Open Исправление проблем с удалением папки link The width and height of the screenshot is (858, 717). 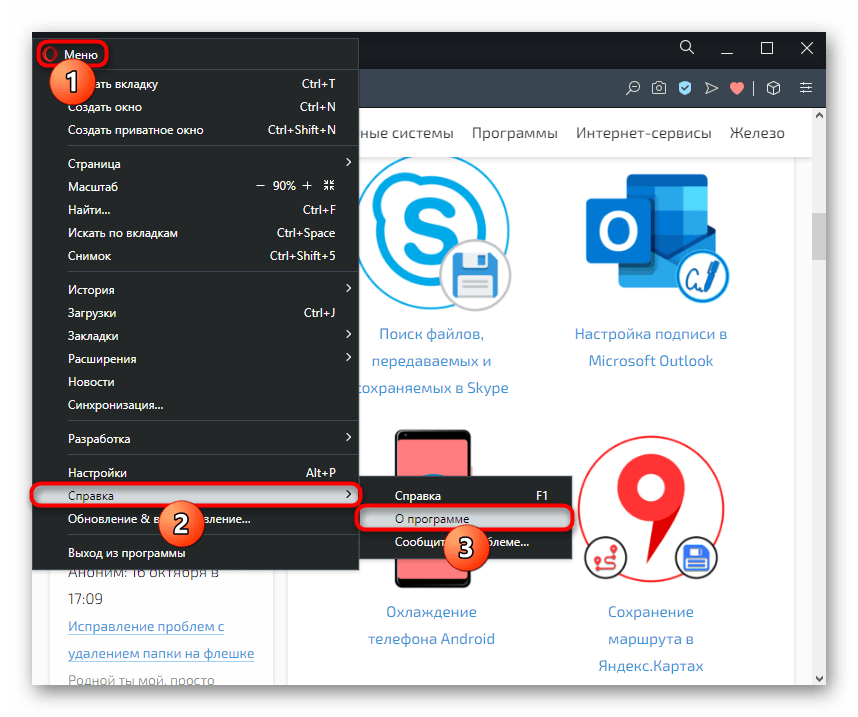[x=161, y=639]
